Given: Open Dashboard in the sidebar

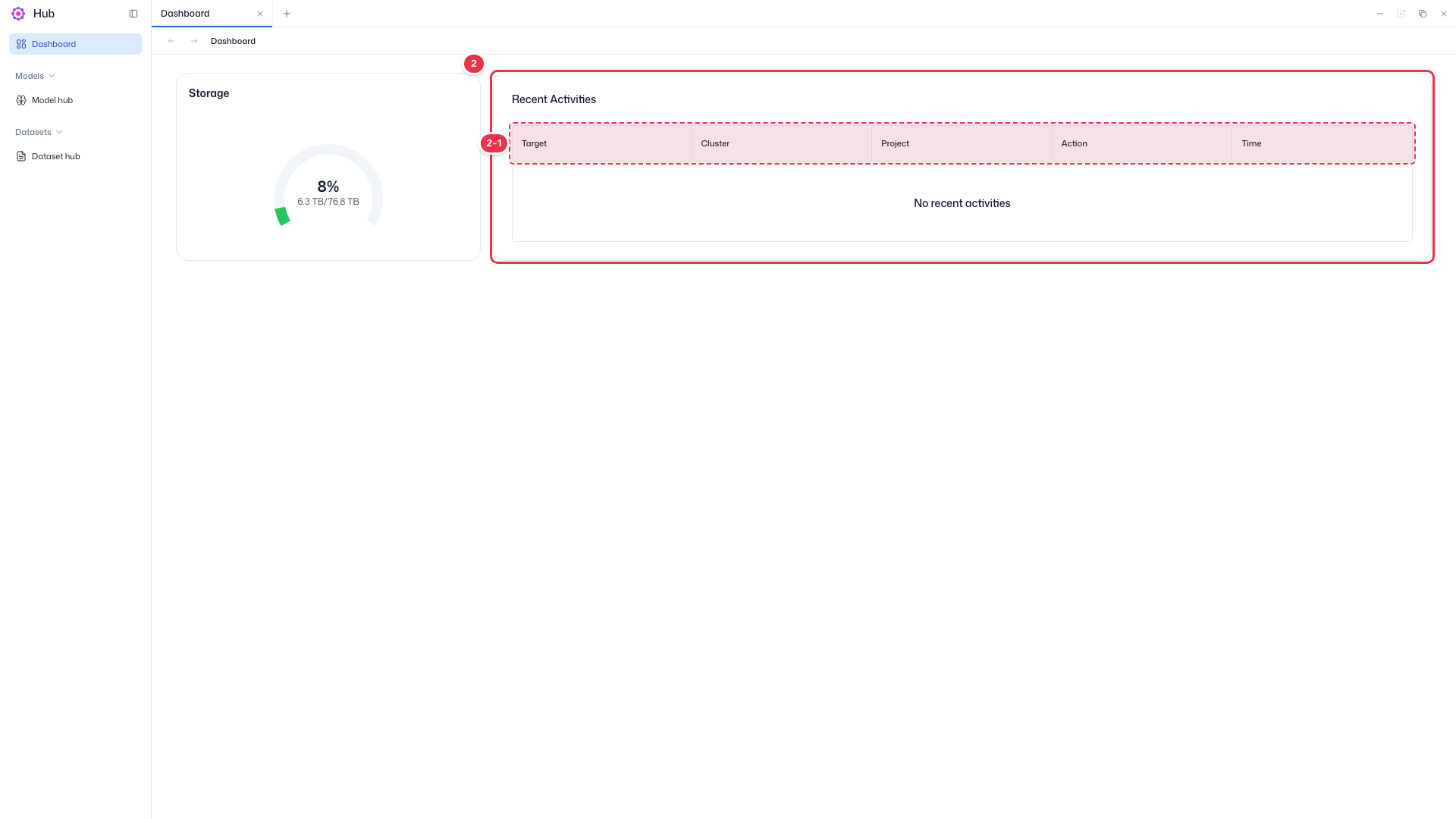Looking at the screenshot, I should coord(75,44).
